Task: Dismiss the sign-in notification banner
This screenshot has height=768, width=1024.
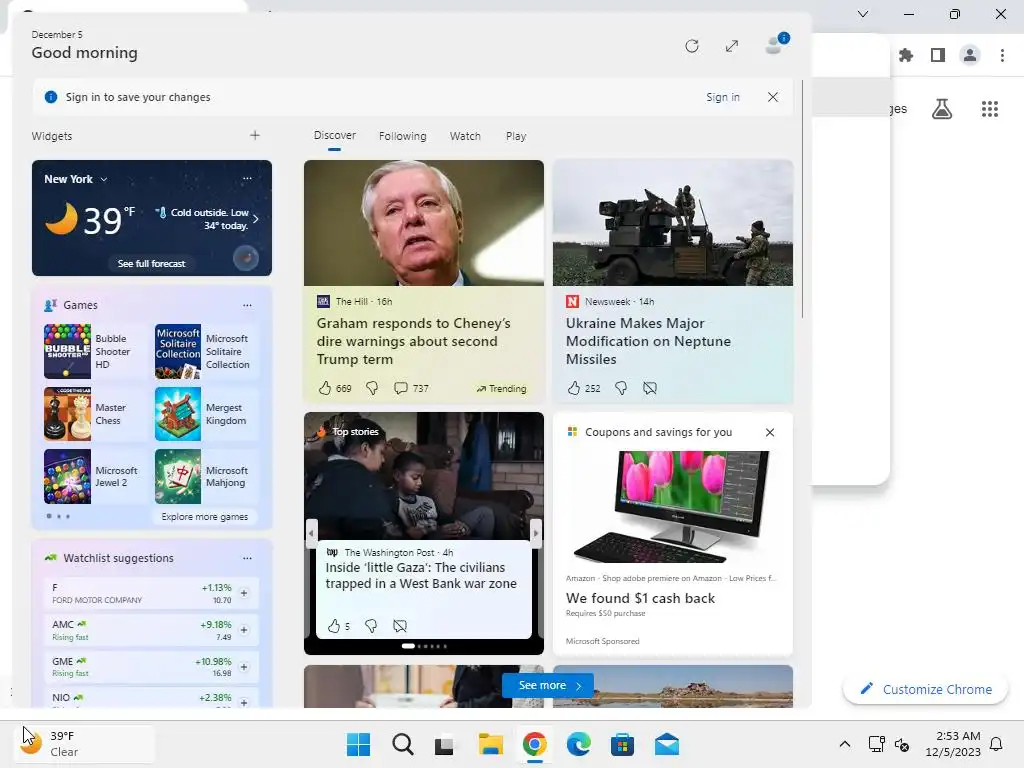Action: (x=773, y=97)
